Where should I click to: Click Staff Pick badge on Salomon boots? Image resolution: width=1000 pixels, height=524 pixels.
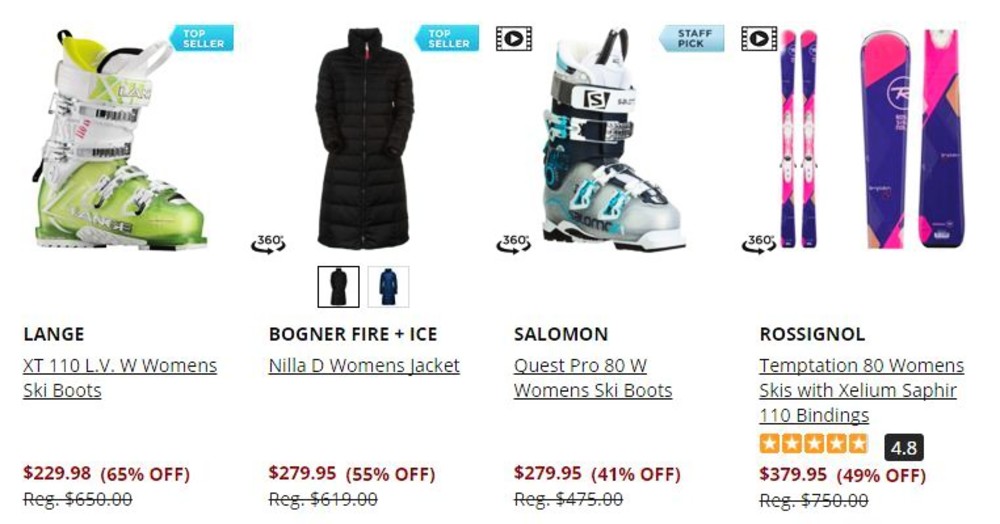click(692, 38)
